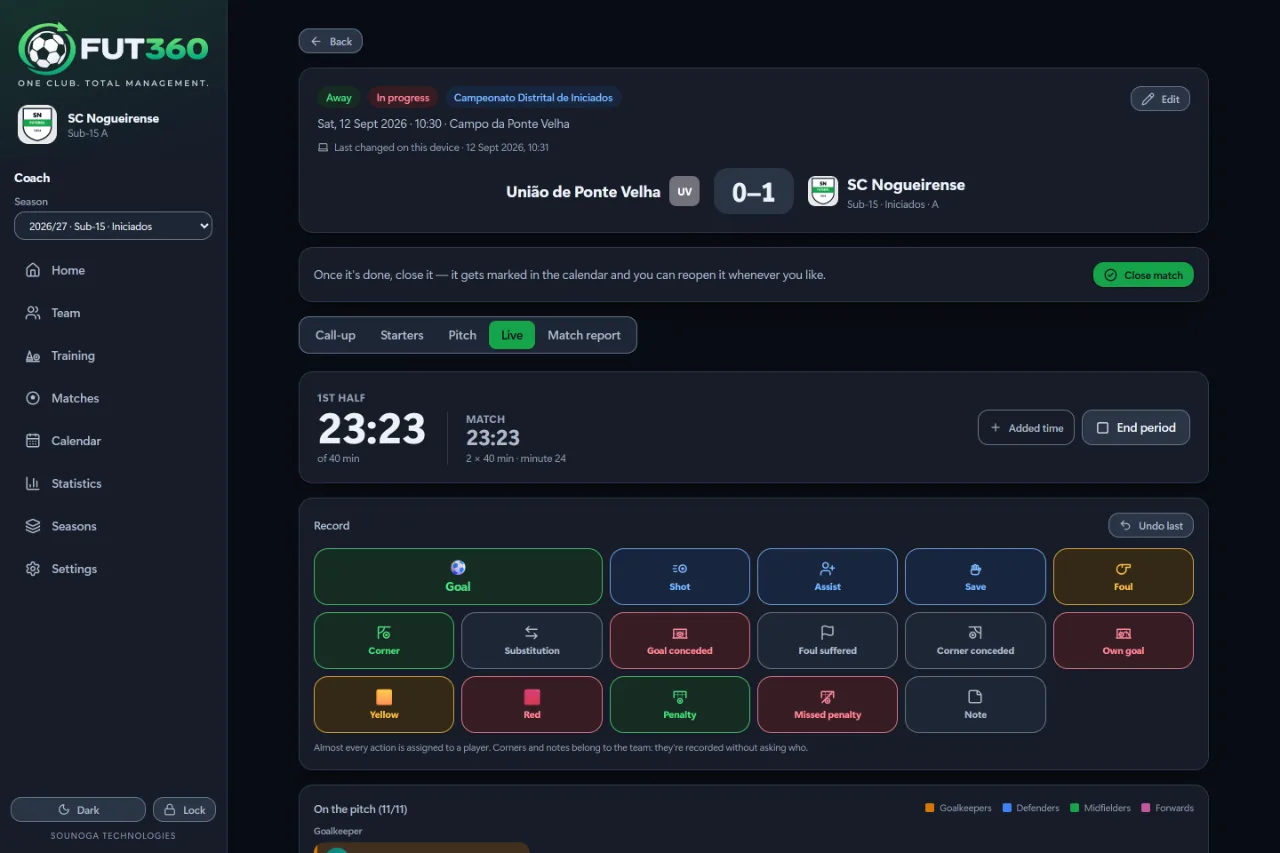Open Matches in the sidebar

coord(113,398)
